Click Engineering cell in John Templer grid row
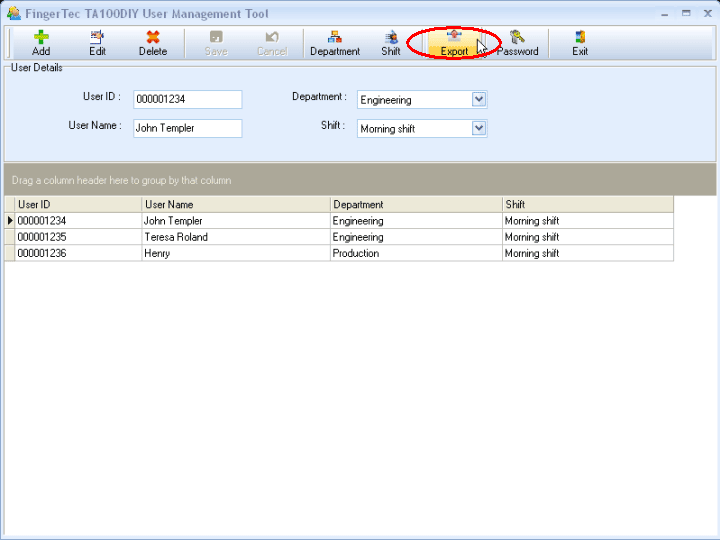The width and height of the screenshot is (720, 540). [416, 221]
